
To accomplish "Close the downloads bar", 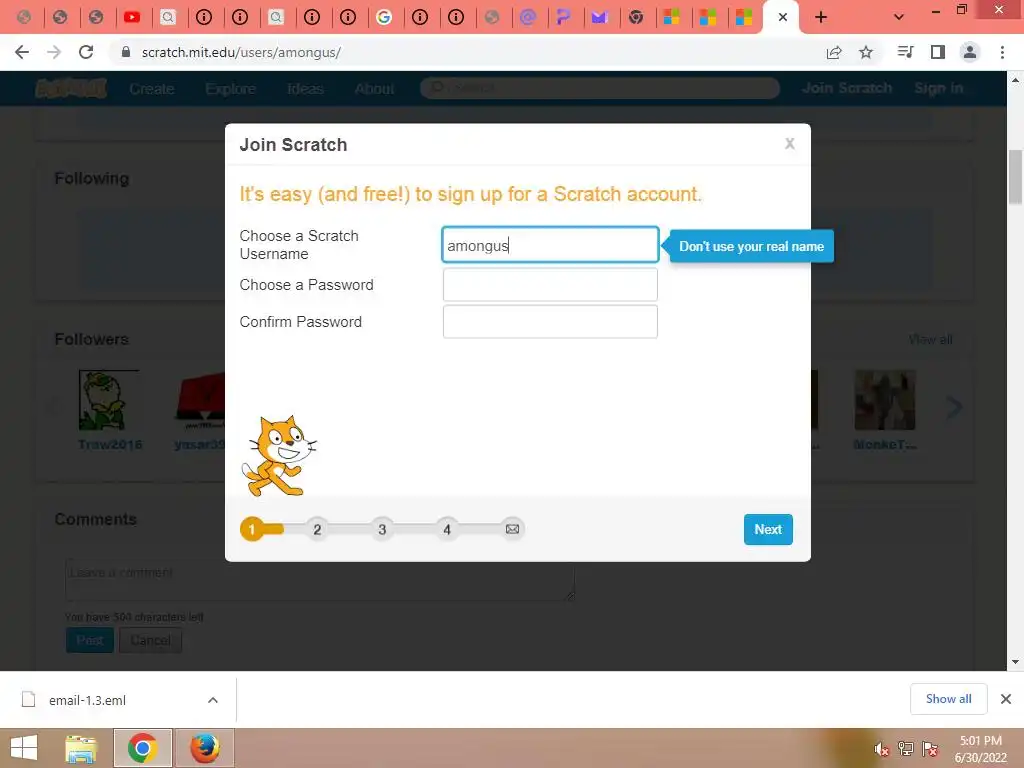I will point(1006,699).
